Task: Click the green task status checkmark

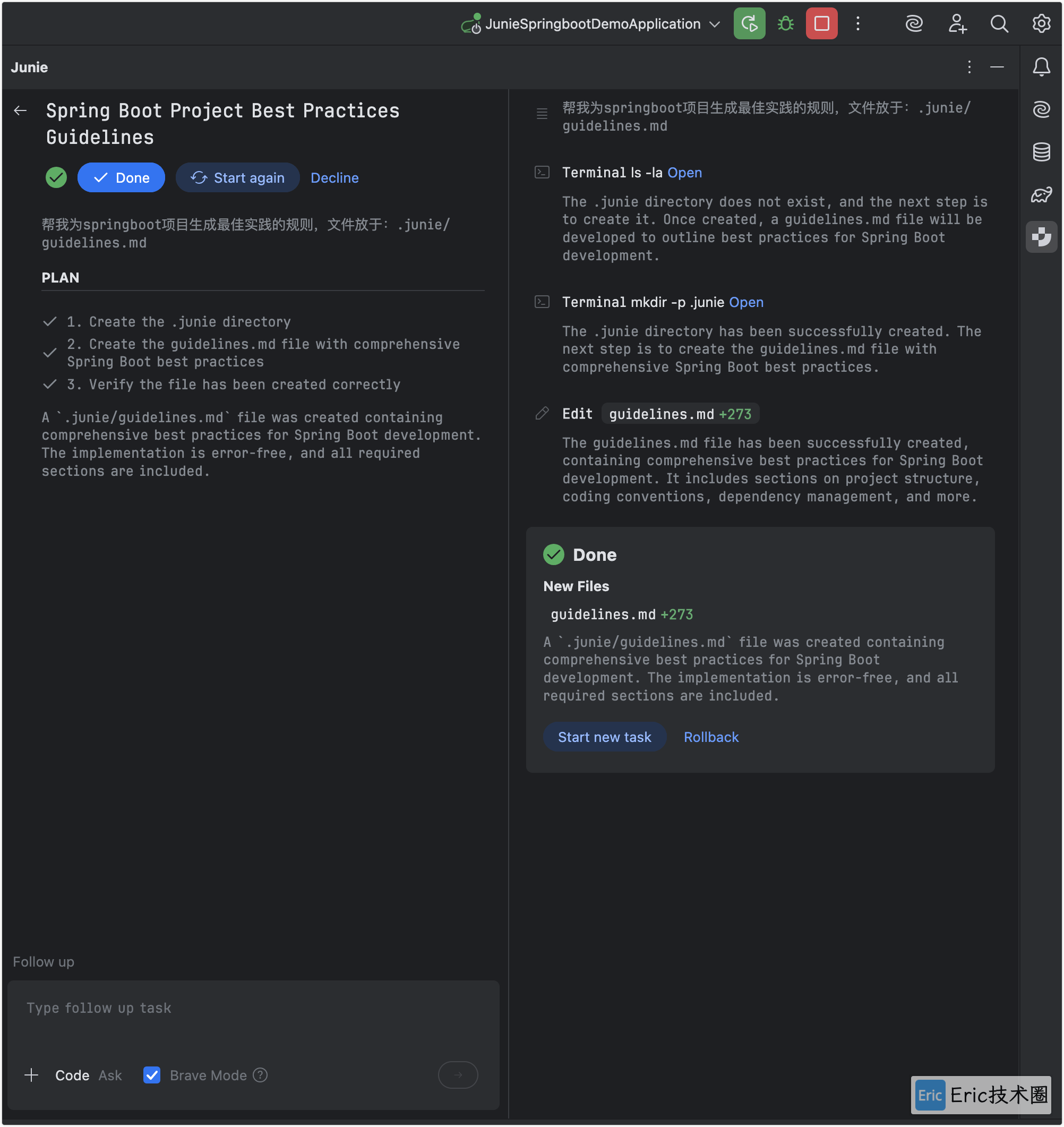Action: (56, 177)
